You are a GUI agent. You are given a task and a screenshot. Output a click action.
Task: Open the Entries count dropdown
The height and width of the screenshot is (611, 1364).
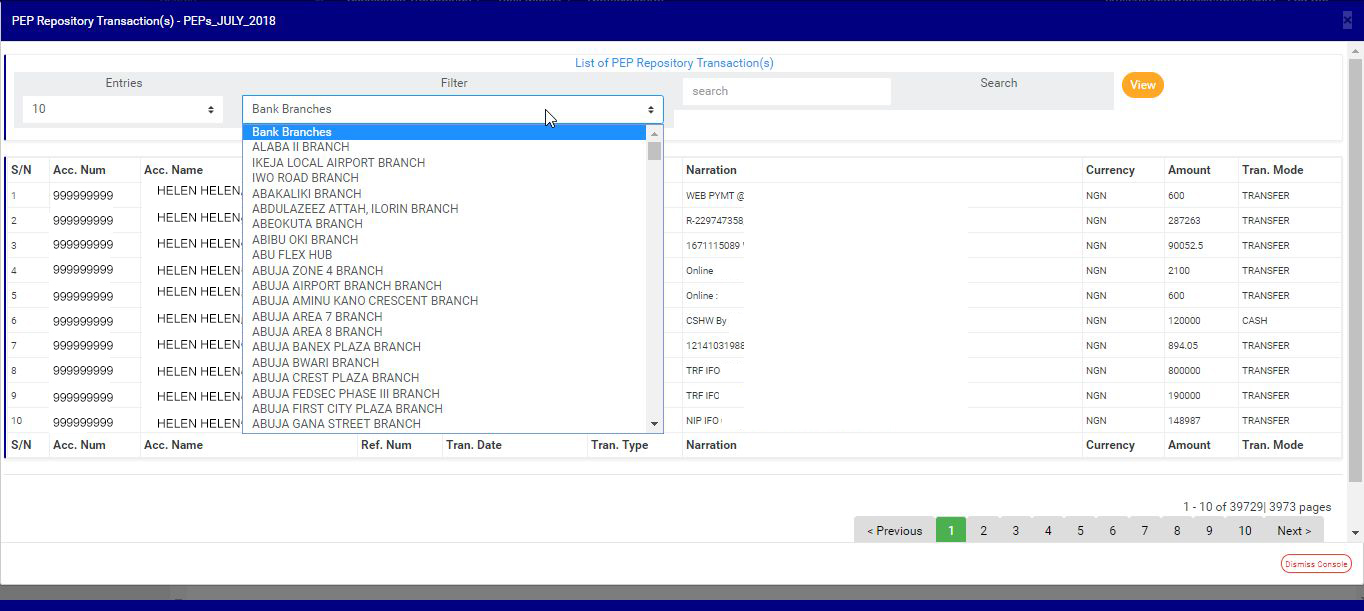tap(123, 109)
